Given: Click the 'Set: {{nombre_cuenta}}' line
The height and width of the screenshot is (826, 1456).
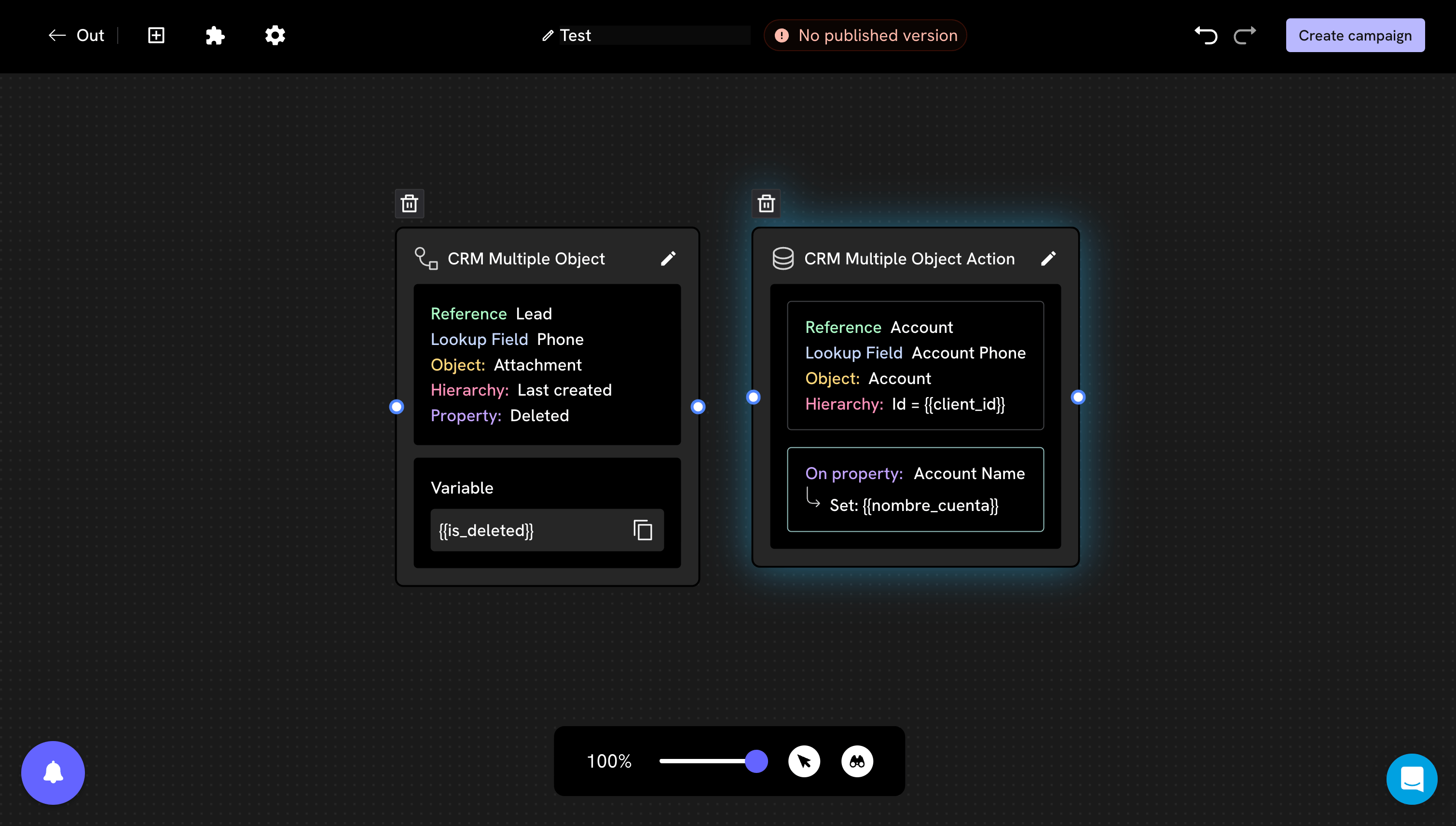Looking at the screenshot, I should point(914,505).
